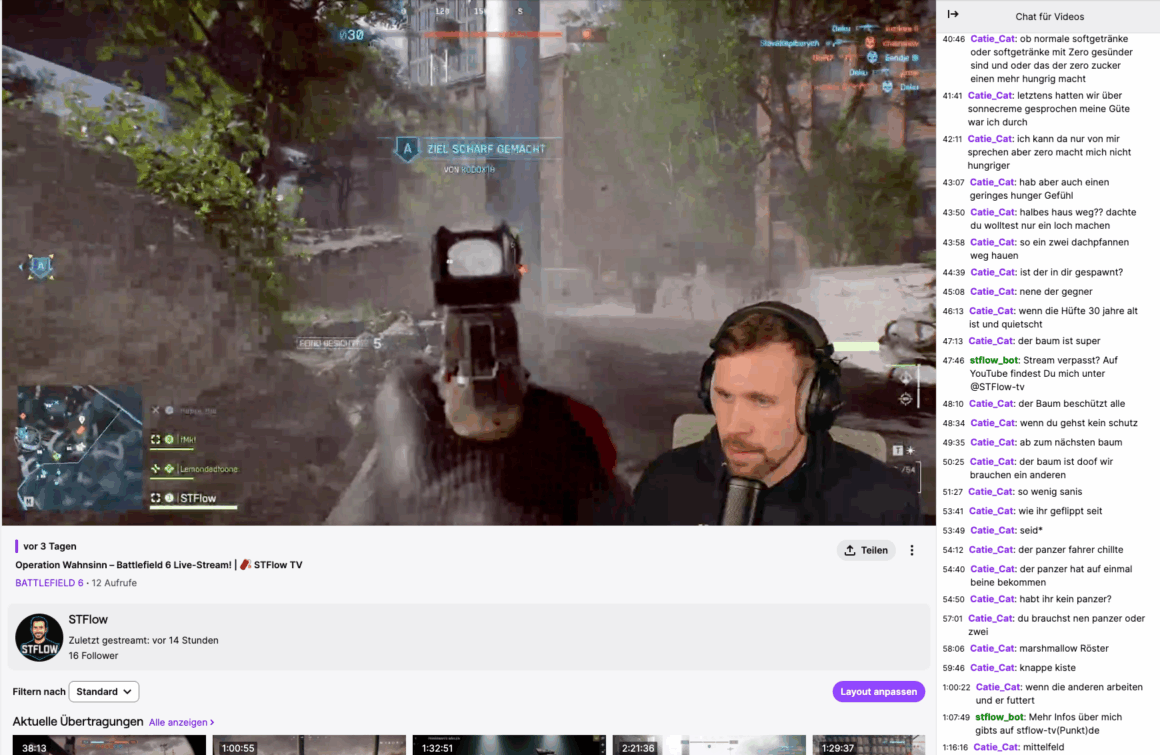Viewport: 1160px width, 755px height.
Task: Open the 1:00:55 video thumbnail
Action: 309,745
